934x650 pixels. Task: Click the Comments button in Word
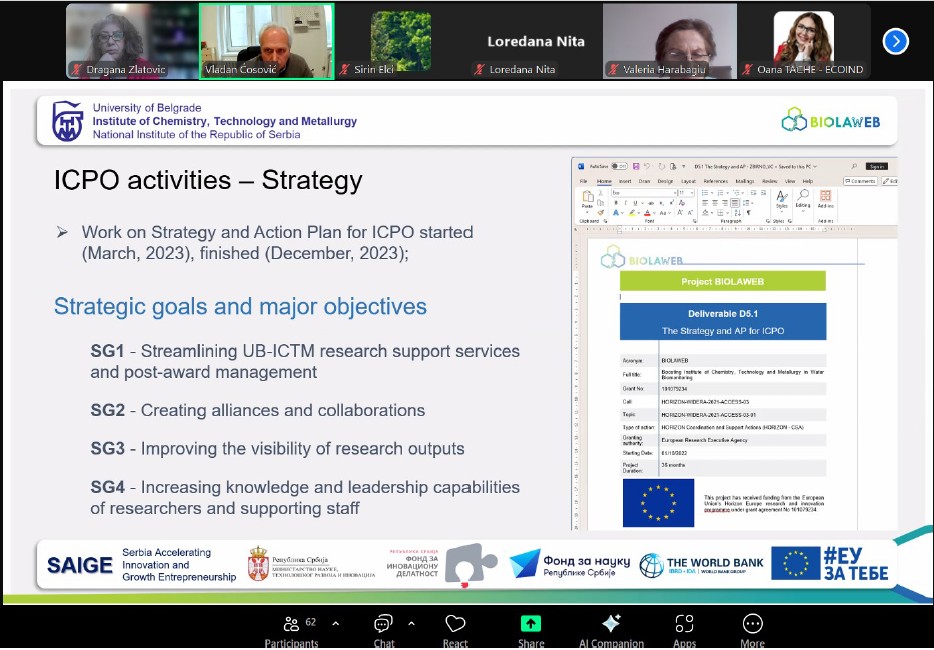click(859, 181)
